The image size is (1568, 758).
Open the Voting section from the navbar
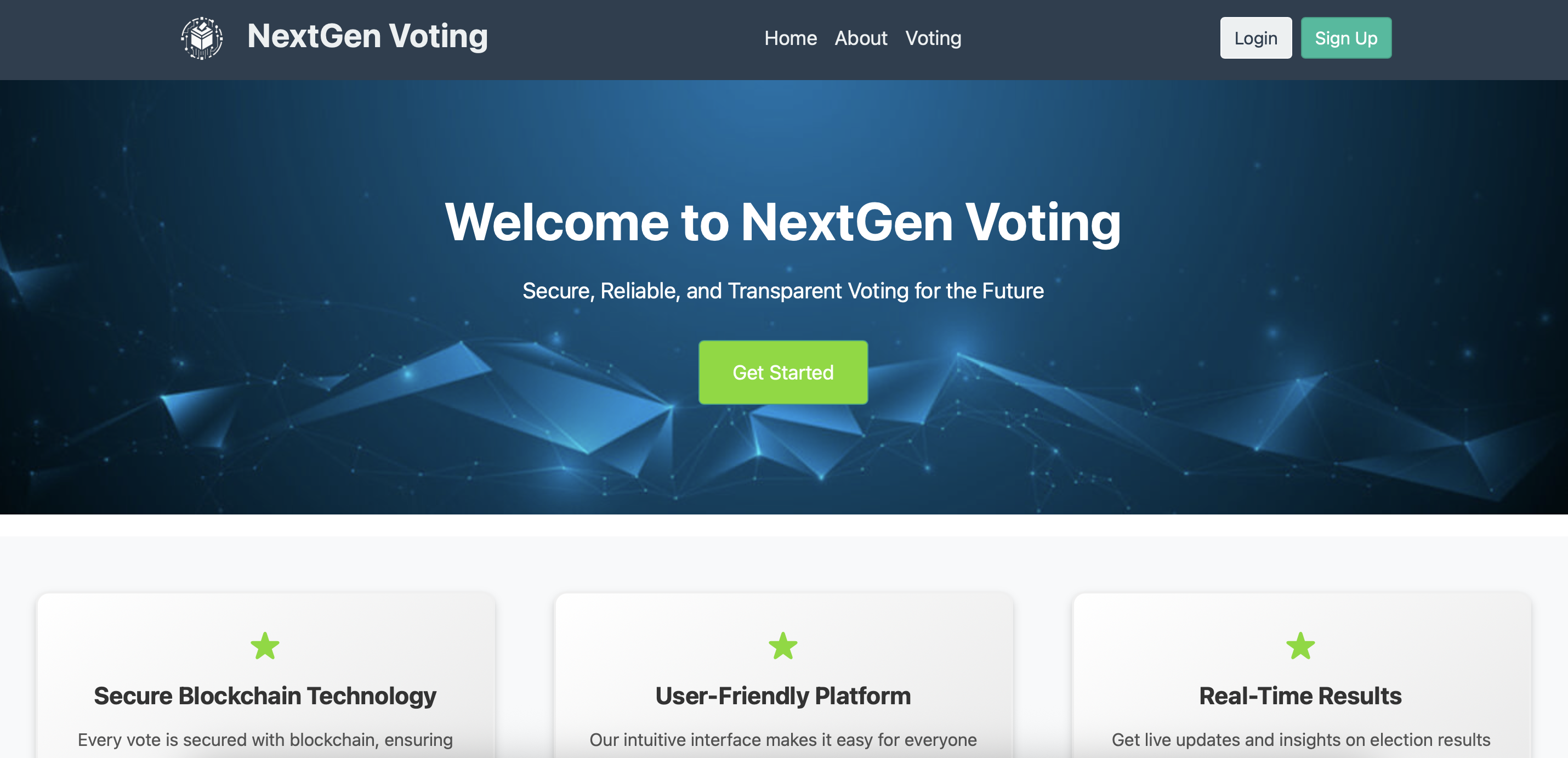(x=933, y=38)
